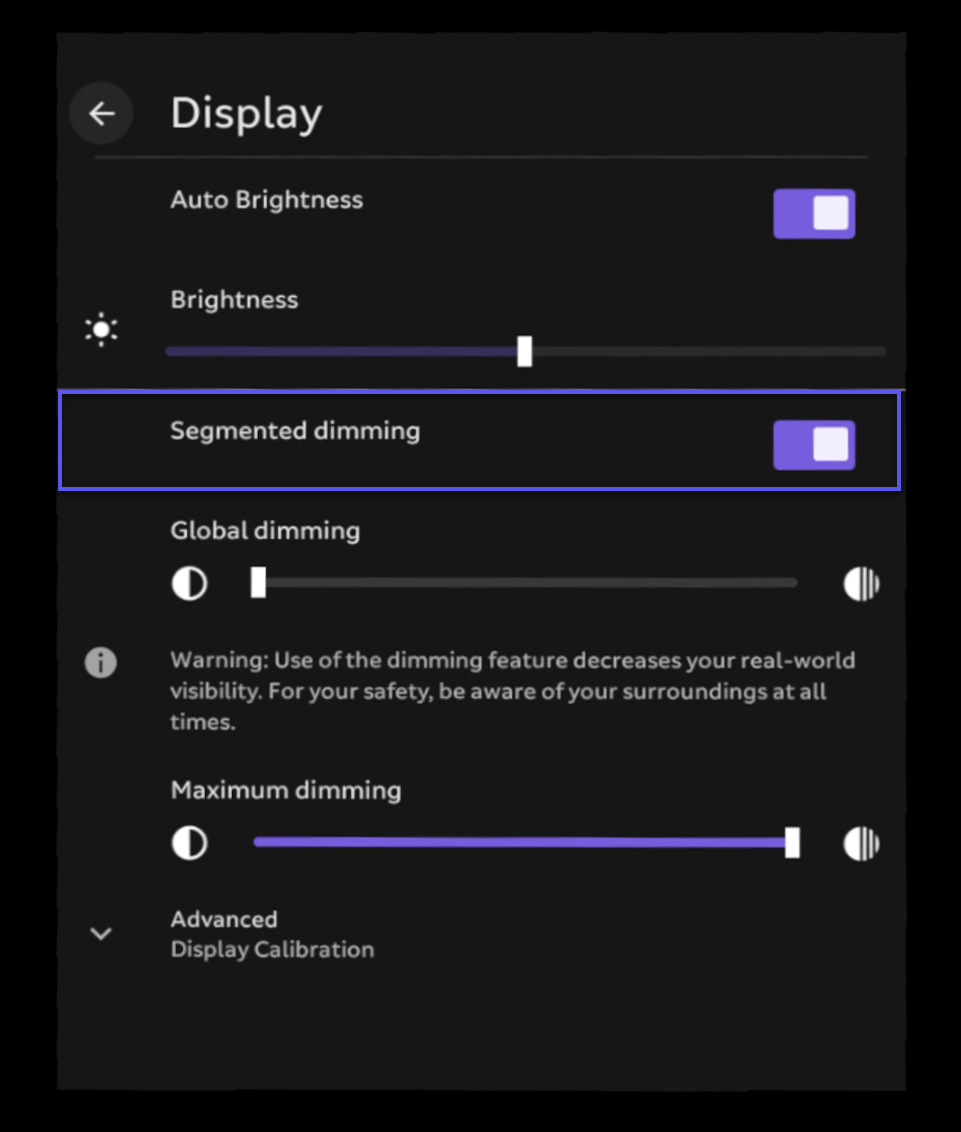Click the high-dimming icon right of Maximum dimming
961x1132 pixels.
click(861, 843)
